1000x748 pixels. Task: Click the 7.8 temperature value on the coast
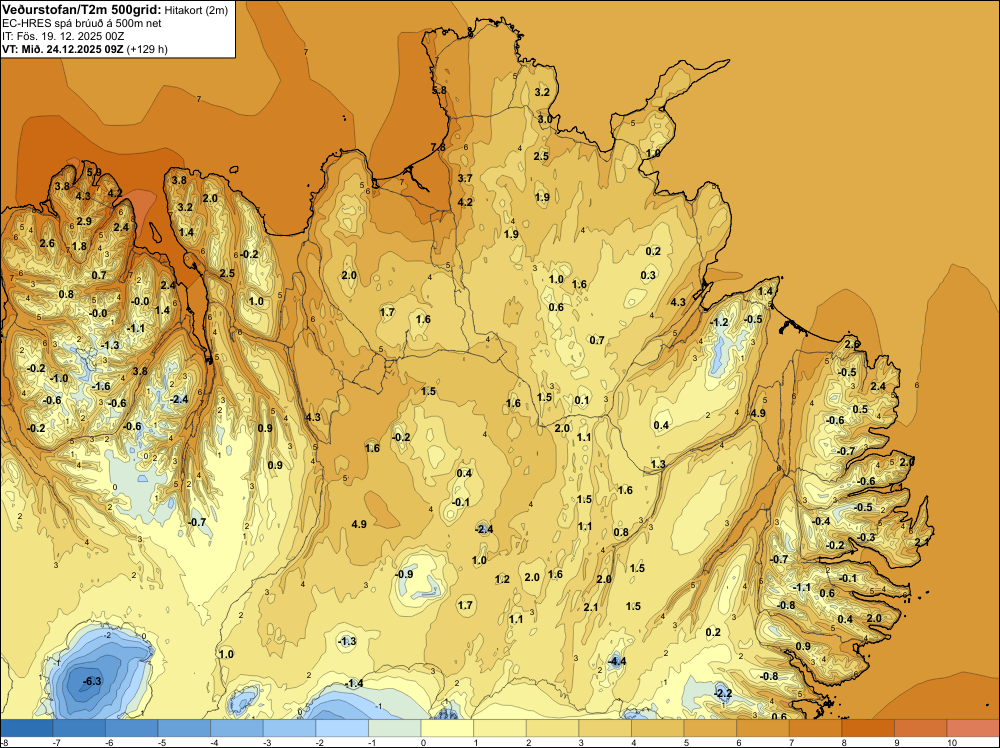pyautogui.click(x=438, y=147)
